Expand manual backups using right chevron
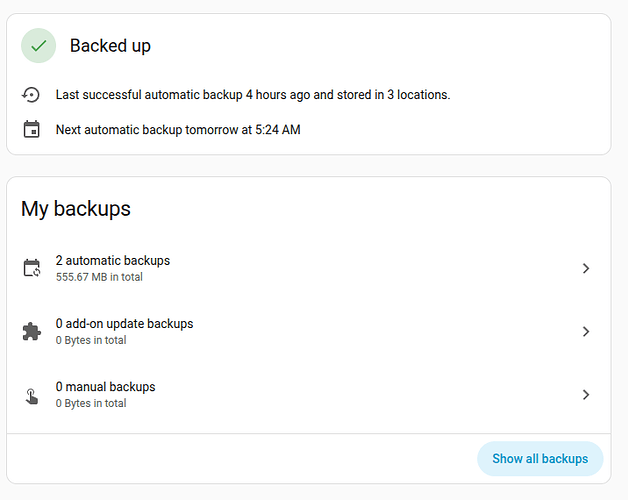Image resolution: width=628 pixels, height=500 pixels. pos(586,395)
